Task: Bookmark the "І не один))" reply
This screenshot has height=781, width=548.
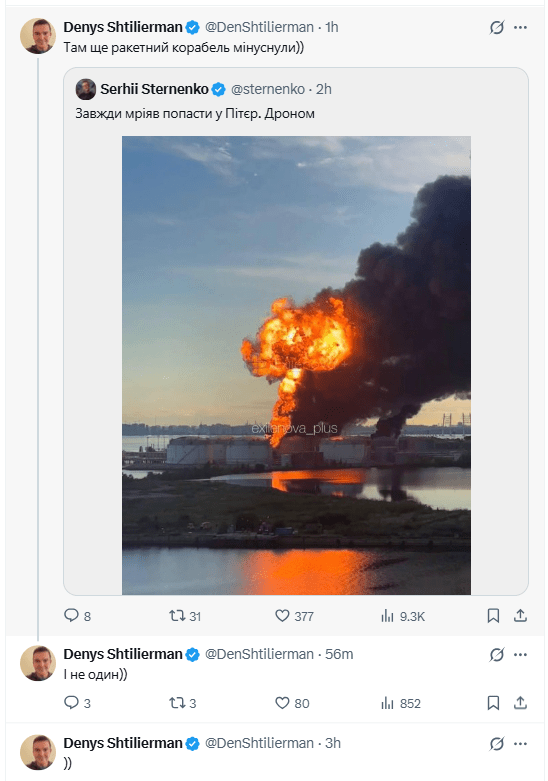Action: pos(493,703)
